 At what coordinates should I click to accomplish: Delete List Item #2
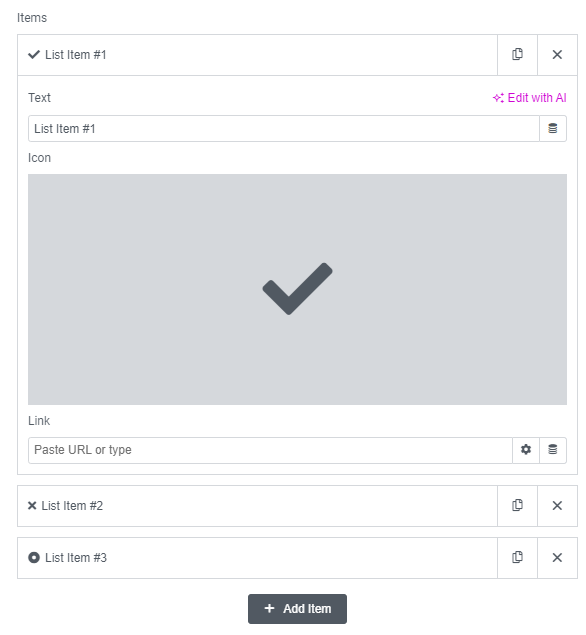click(x=557, y=506)
